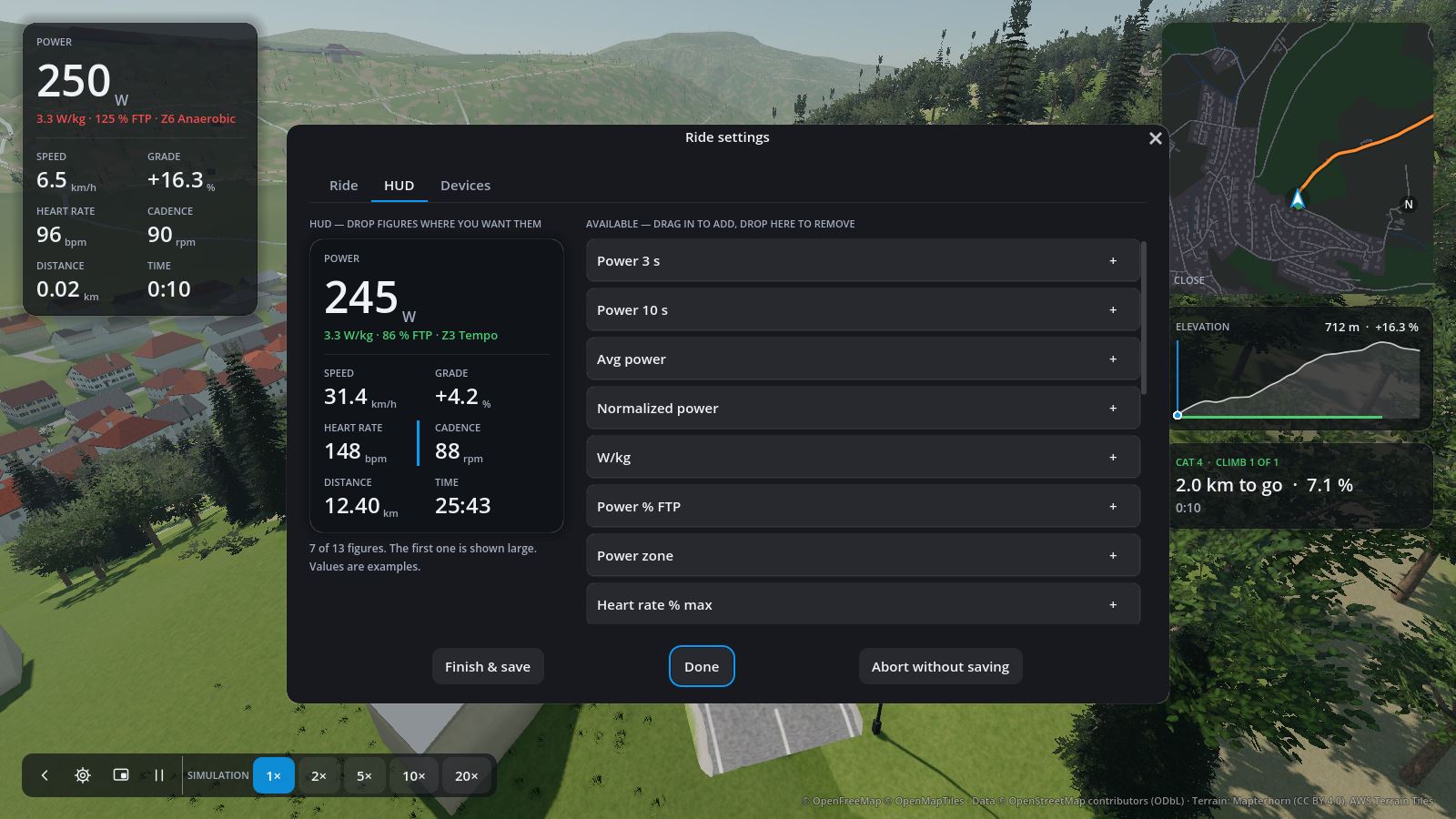The image size is (1456, 819).
Task: Select the large Power 245 W figure
Action: [436, 298]
